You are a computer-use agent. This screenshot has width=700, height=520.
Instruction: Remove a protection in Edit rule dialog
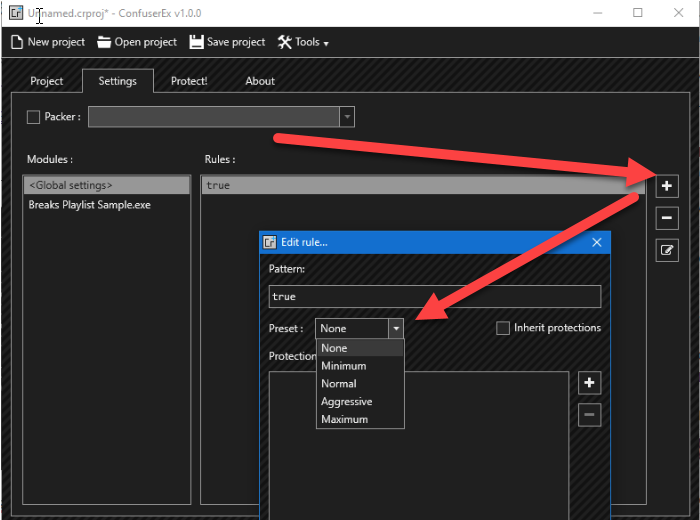coord(589,415)
